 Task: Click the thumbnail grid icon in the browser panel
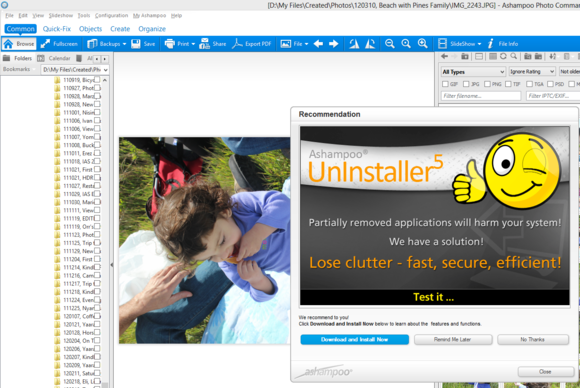(x=493, y=56)
